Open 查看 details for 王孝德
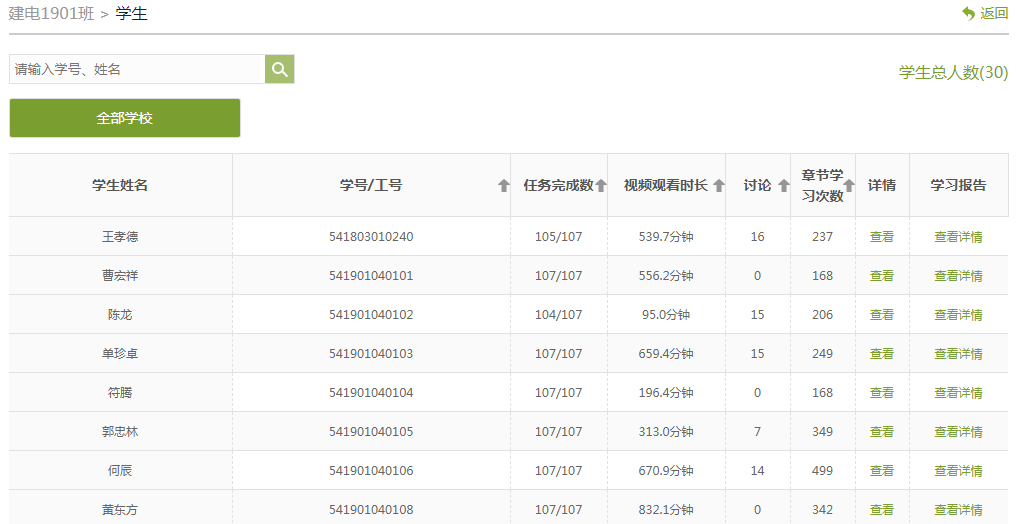The width and height of the screenshot is (1016, 524). tap(882, 237)
